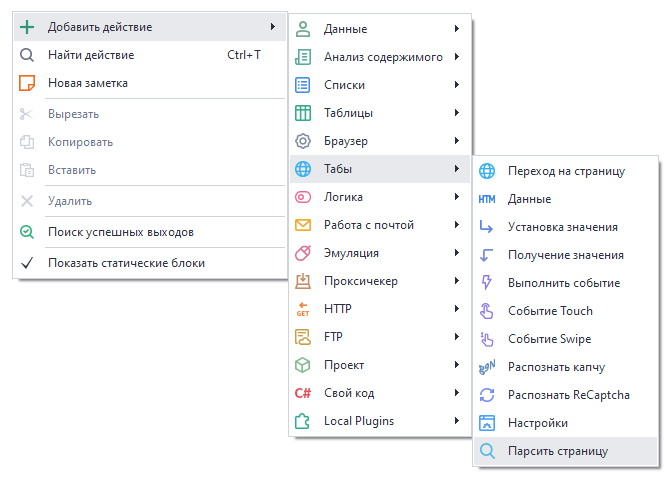Click the envelope icon for Работа с почтой
This screenshot has width=670, height=478.
point(303,225)
